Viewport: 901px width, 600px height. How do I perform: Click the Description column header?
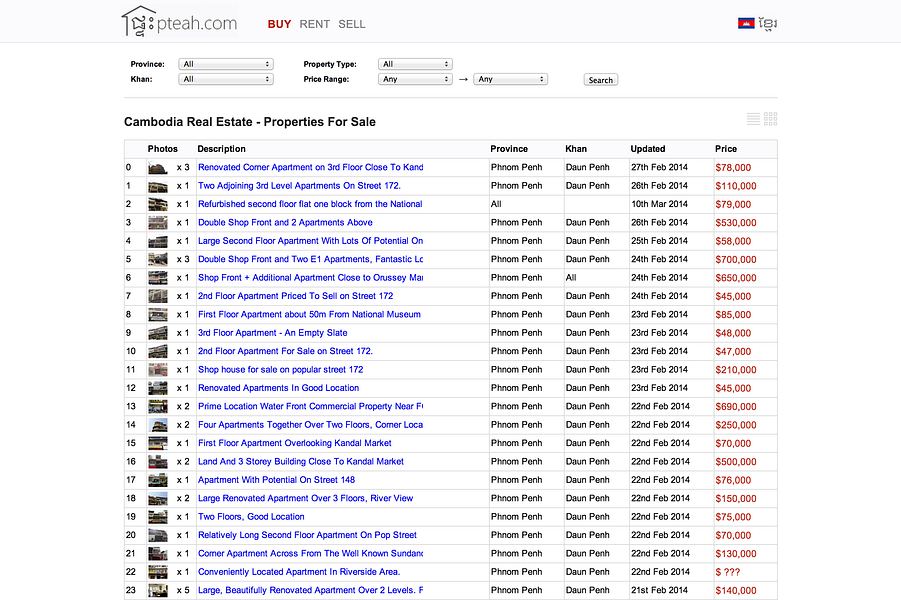(221, 149)
